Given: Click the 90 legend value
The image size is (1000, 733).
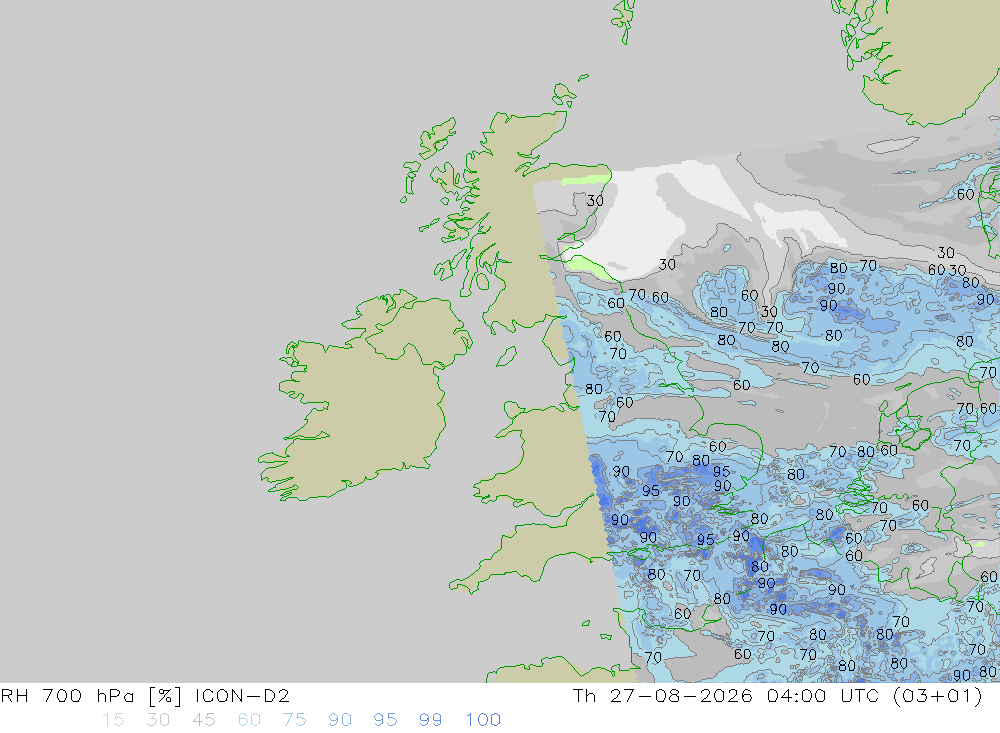Looking at the screenshot, I should (339, 720).
